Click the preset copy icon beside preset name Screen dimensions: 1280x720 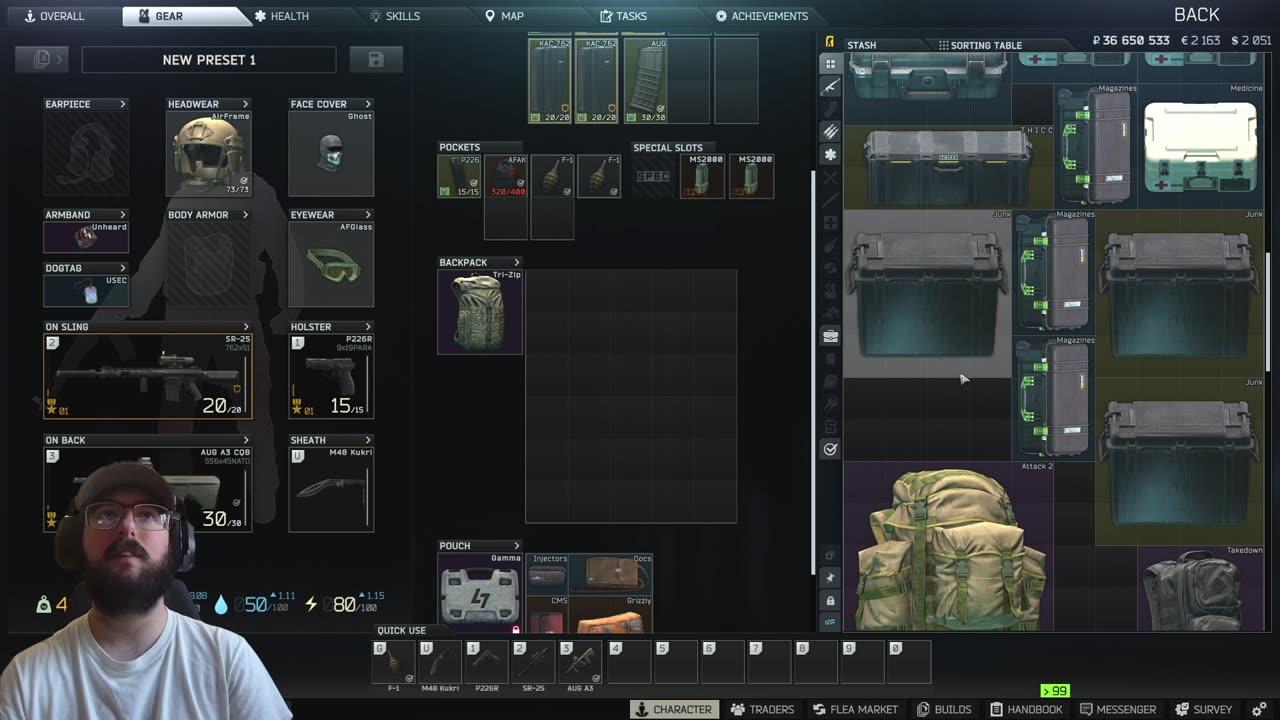coord(42,60)
